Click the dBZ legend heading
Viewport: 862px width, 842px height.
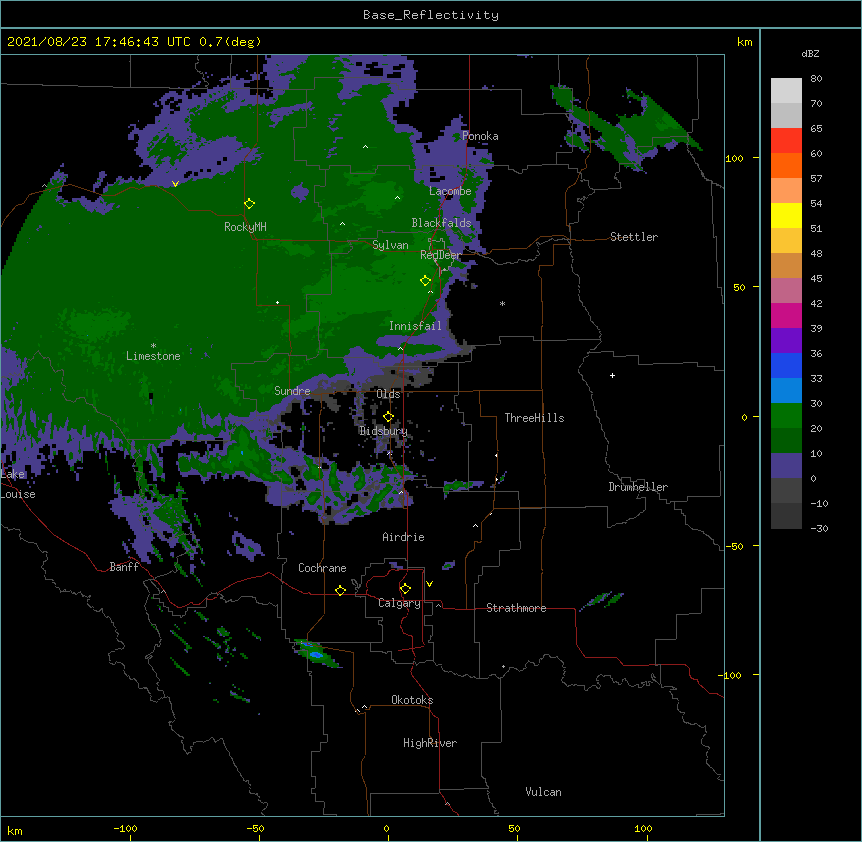click(x=810, y=54)
